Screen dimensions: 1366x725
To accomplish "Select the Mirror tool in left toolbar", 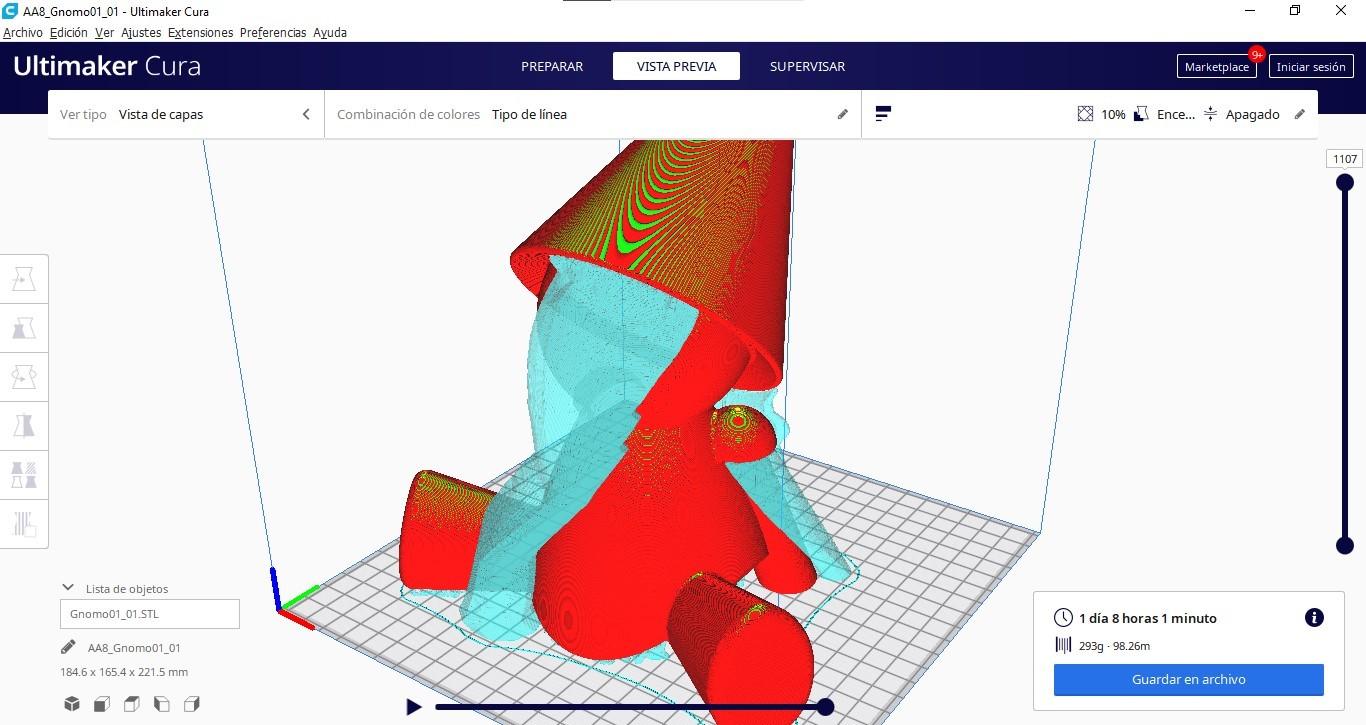I will coord(24,426).
